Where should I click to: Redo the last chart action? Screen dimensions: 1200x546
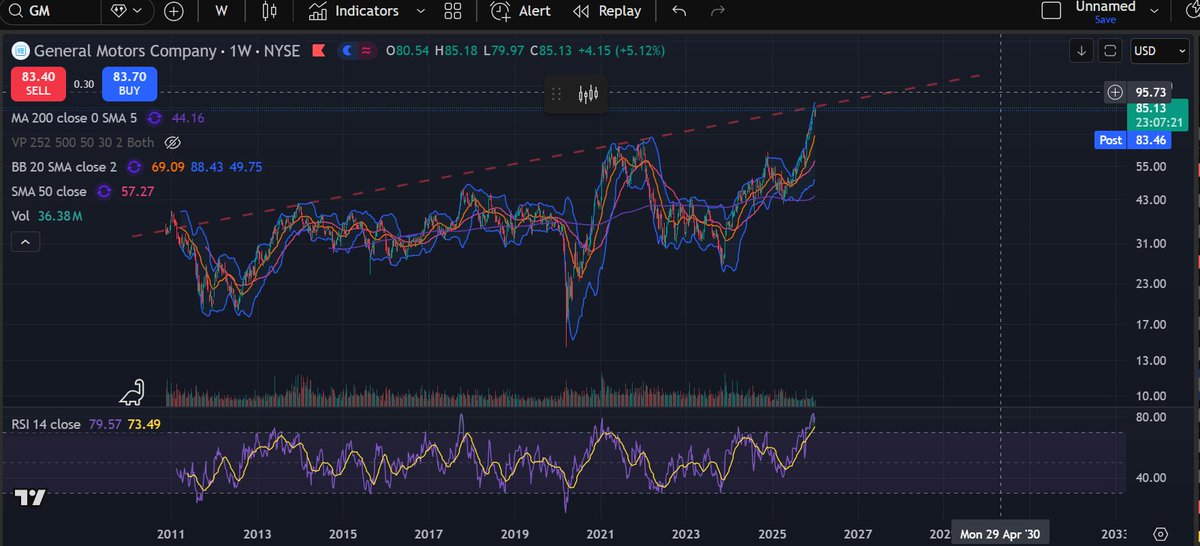click(716, 11)
